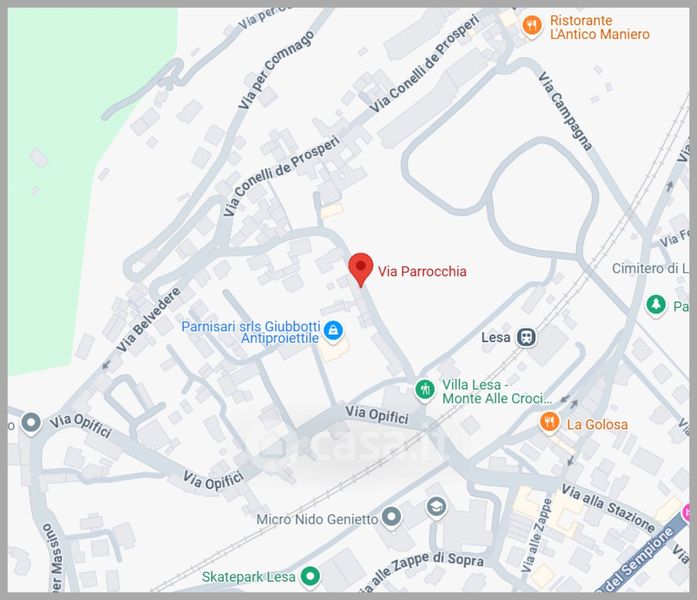Select the green tree park icon
The image size is (697, 600).
656,305
